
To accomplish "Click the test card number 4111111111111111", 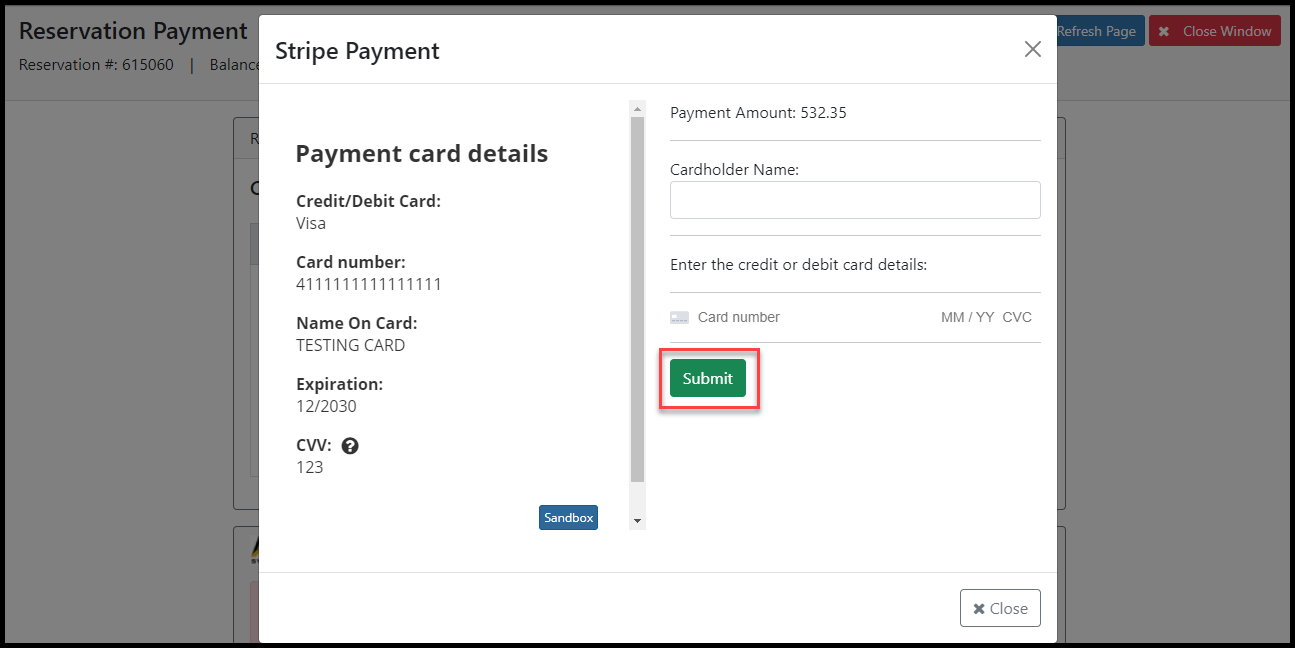I will 369,284.
